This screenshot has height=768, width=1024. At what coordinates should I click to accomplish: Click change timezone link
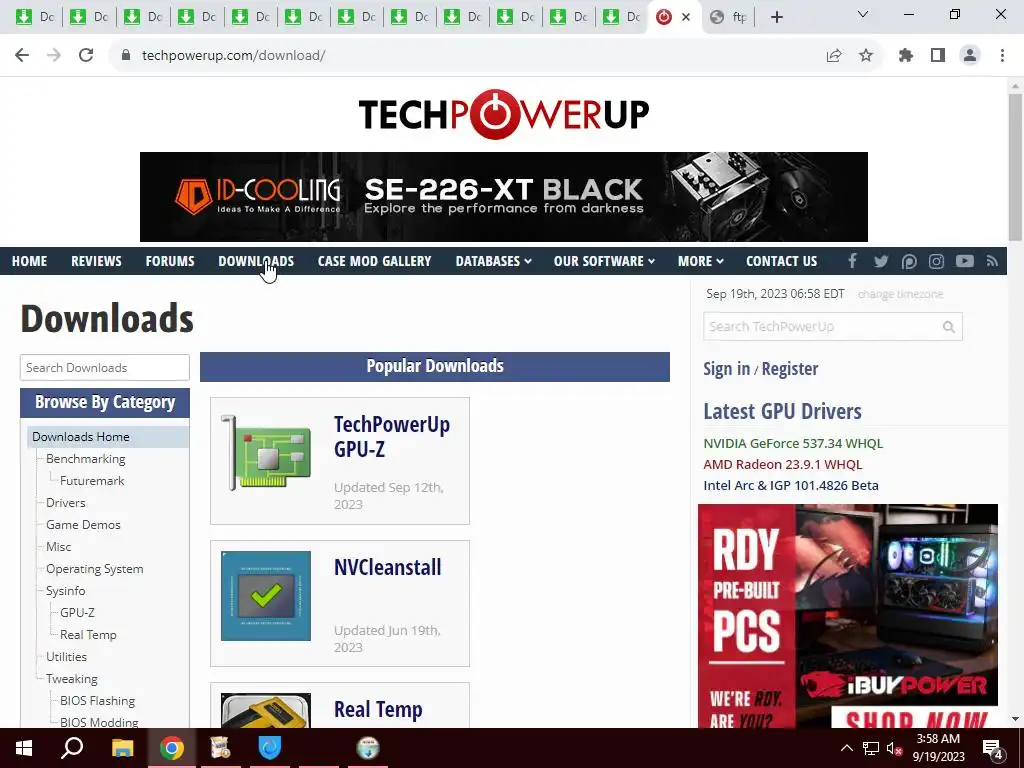click(900, 295)
